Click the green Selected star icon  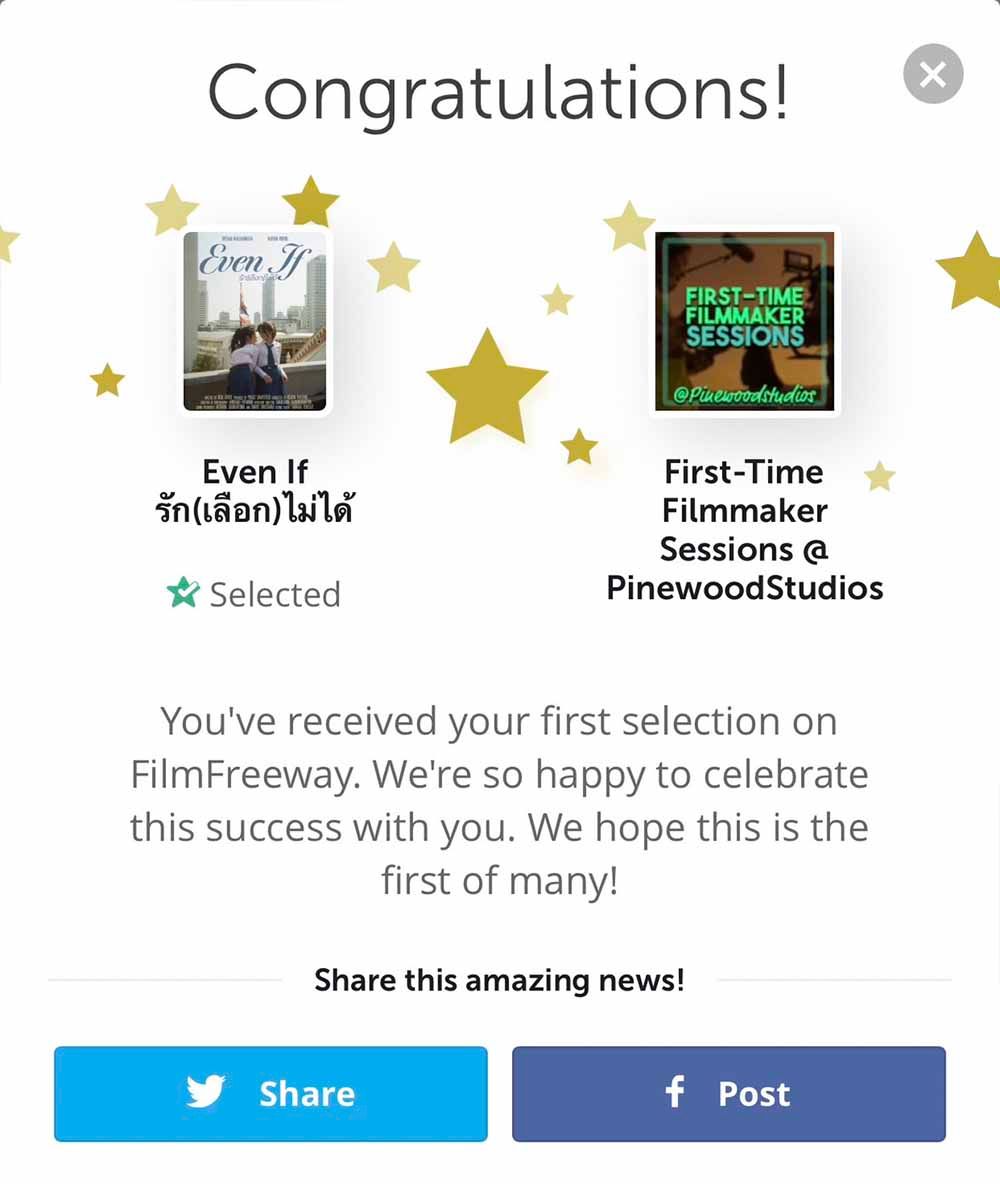click(x=183, y=593)
